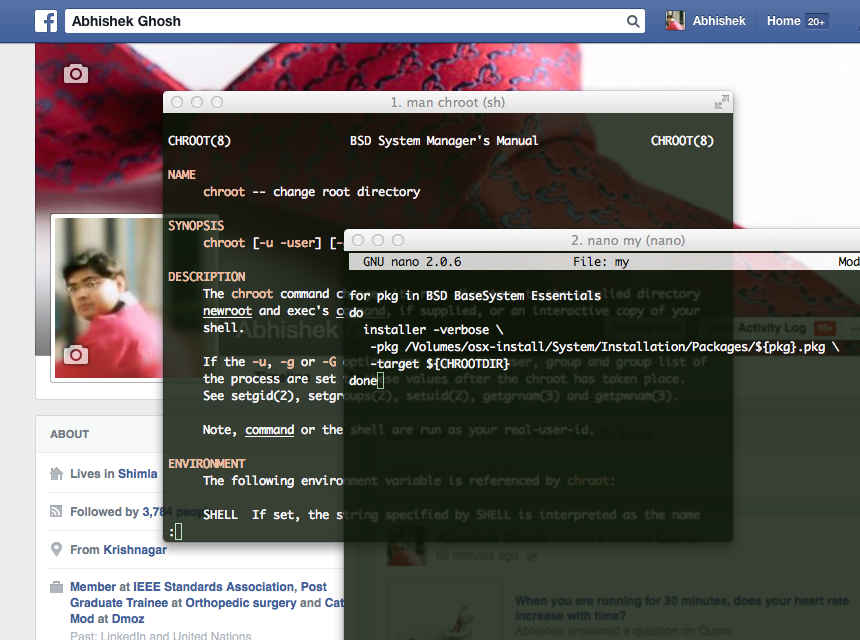Open the Shimla link
Viewport: 860px width, 640px height.
[x=138, y=474]
